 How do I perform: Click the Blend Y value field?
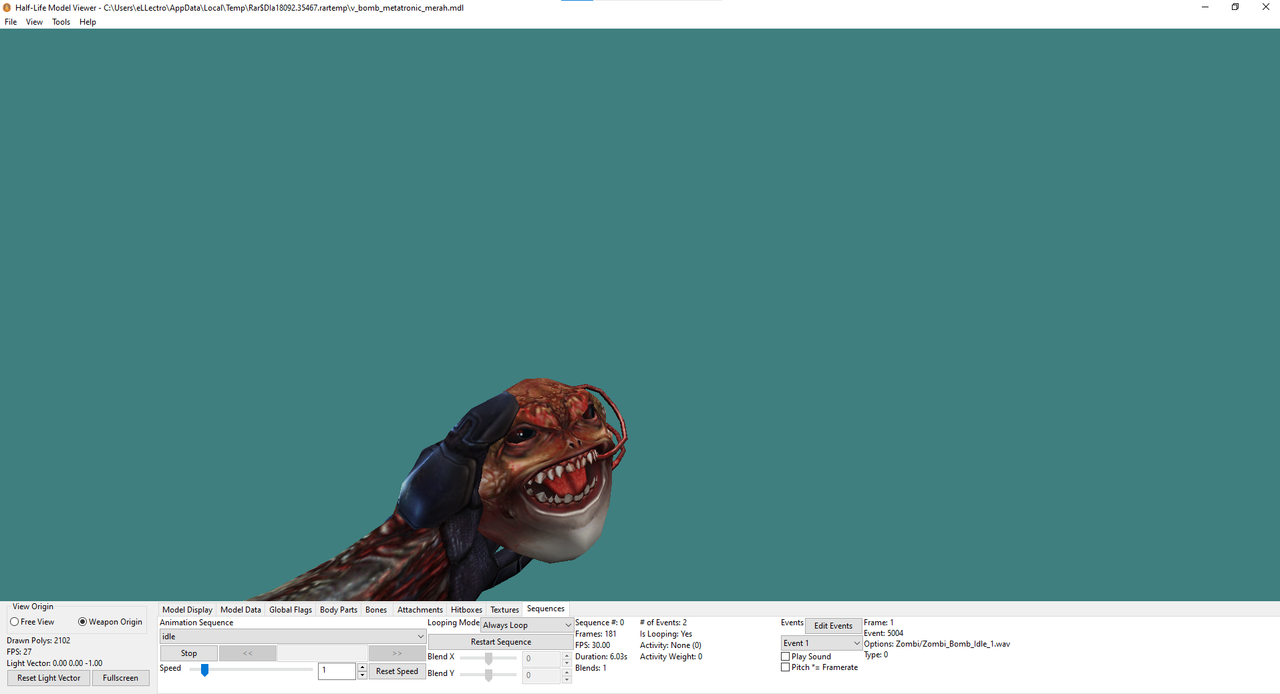pyautogui.click(x=542, y=676)
